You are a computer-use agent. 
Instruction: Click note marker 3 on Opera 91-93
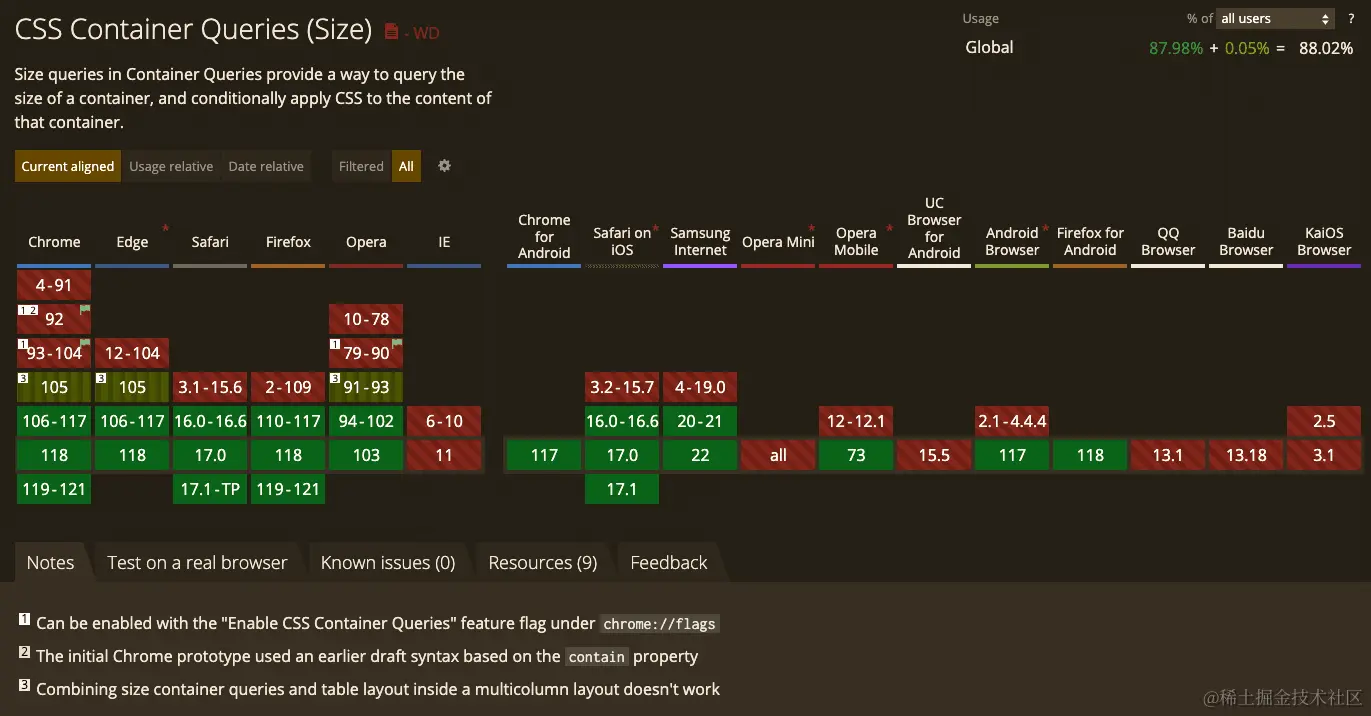tap(335, 378)
